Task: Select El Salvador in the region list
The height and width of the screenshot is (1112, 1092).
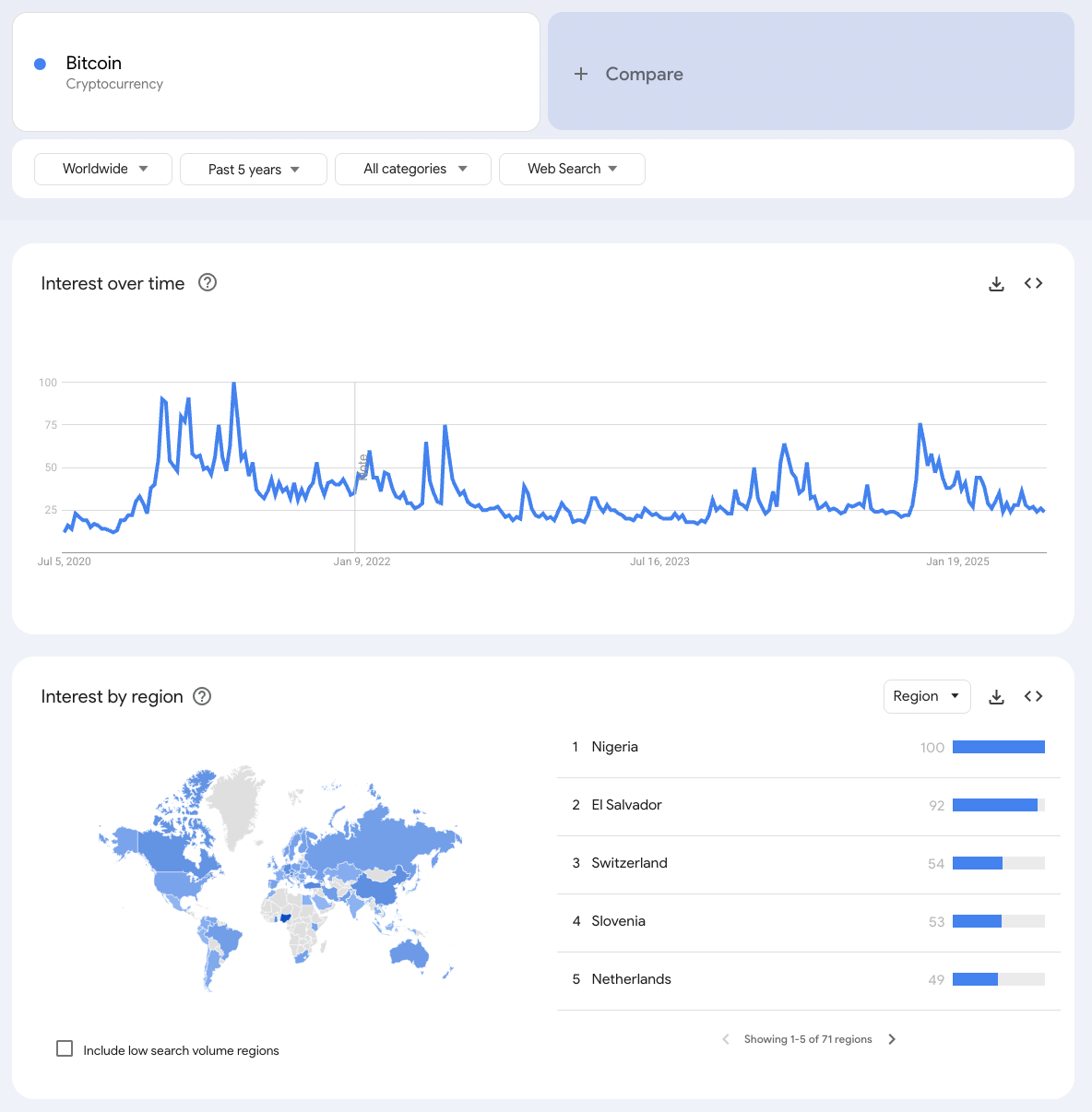Action: pos(809,806)
